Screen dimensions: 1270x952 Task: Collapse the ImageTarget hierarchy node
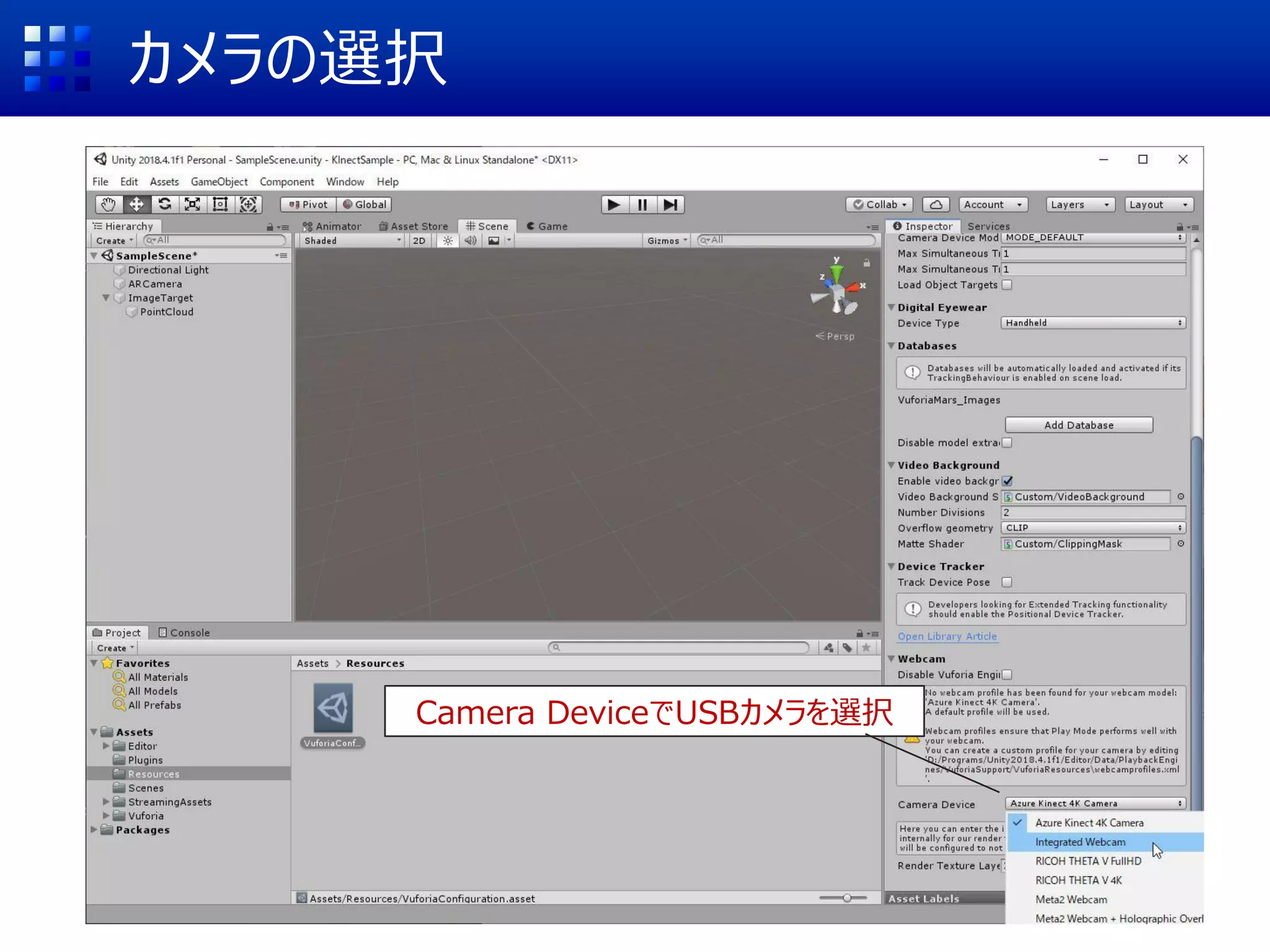(106, 298)
